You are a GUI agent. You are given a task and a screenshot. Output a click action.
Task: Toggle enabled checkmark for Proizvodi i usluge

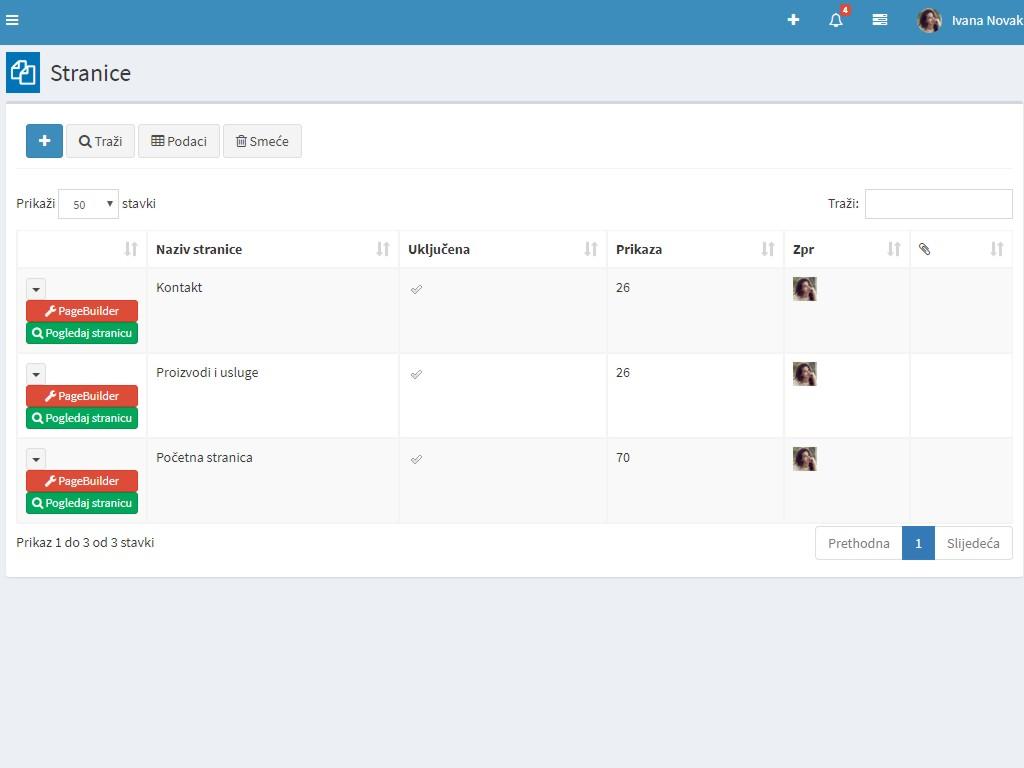tap(416, 374)
